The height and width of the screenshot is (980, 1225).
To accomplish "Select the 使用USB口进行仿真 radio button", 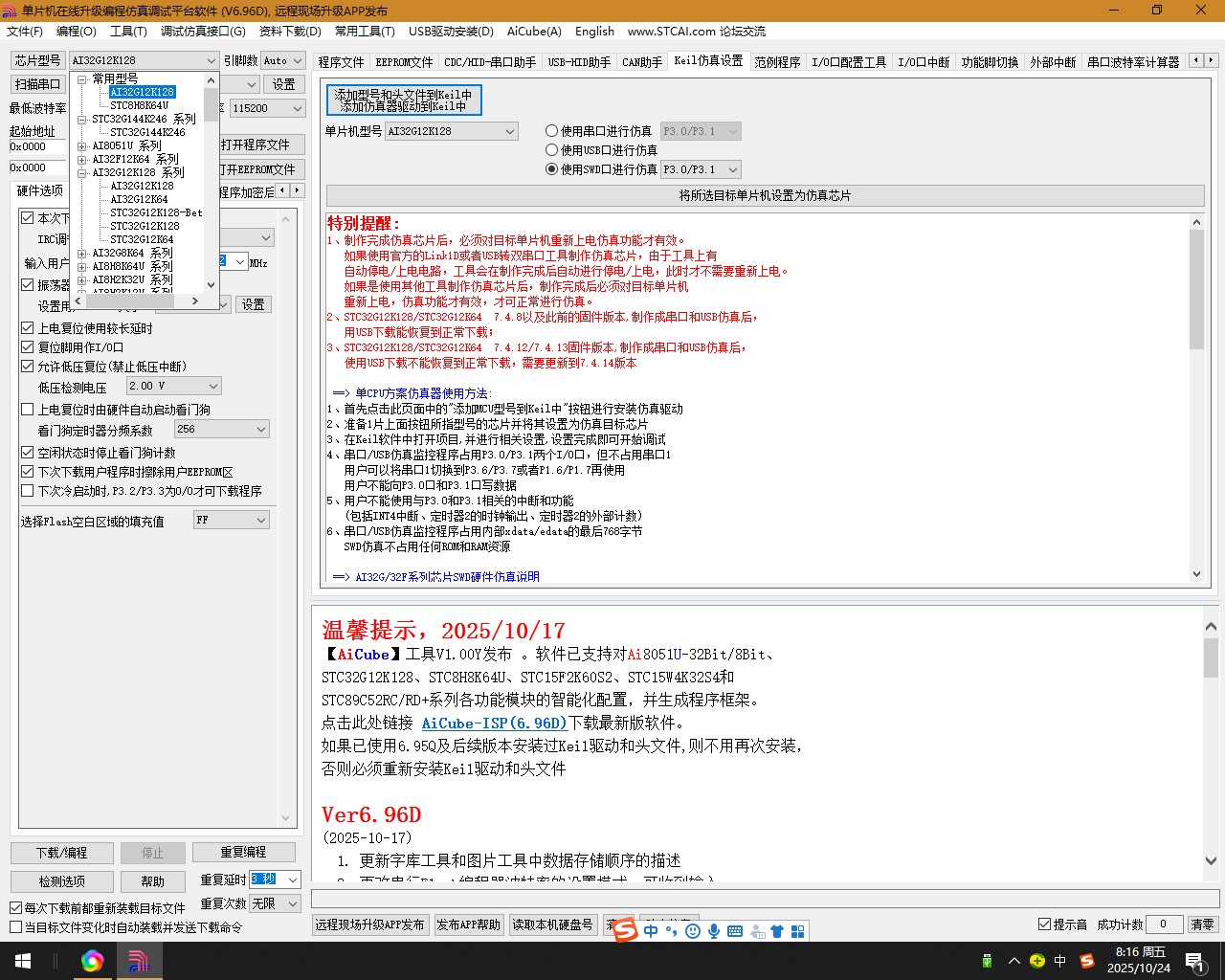I will [x=551, y=149].
